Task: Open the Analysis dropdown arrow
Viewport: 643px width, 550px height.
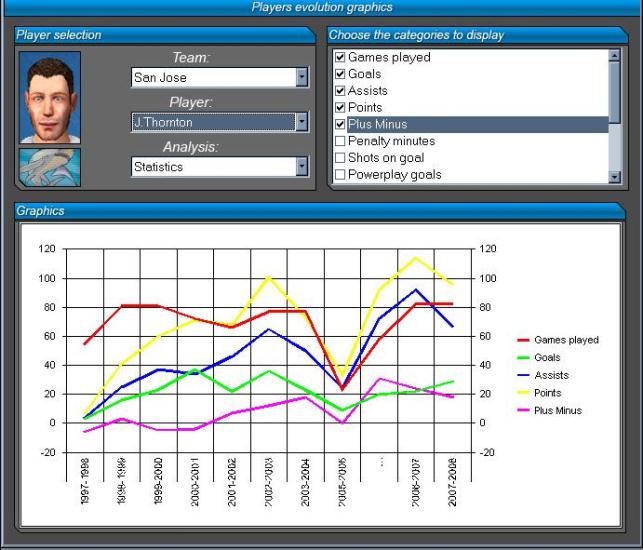Action: point(302,167)
